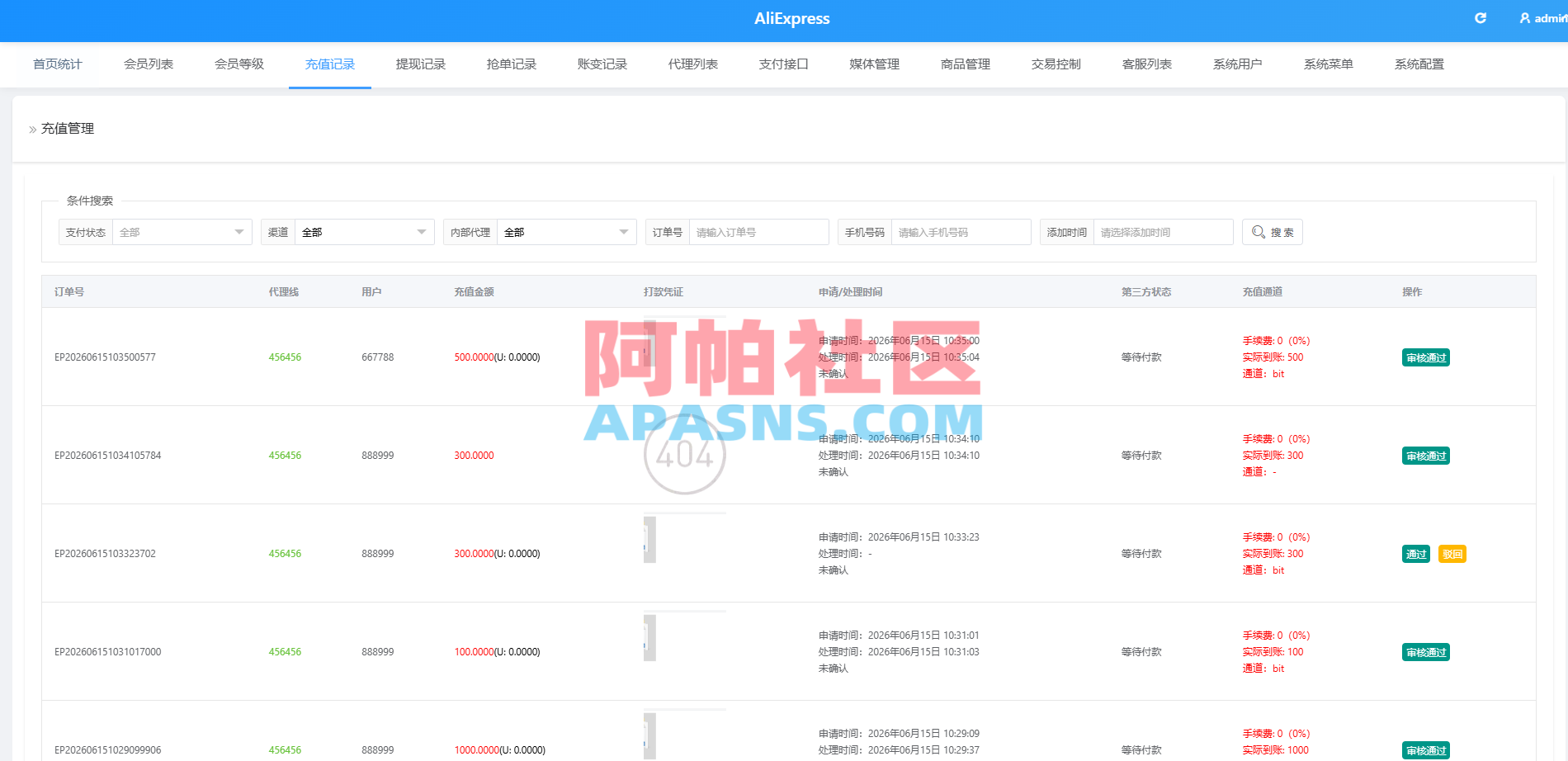Click the 充值金额 column header
Screen dimensions: 1568x761
474,292
